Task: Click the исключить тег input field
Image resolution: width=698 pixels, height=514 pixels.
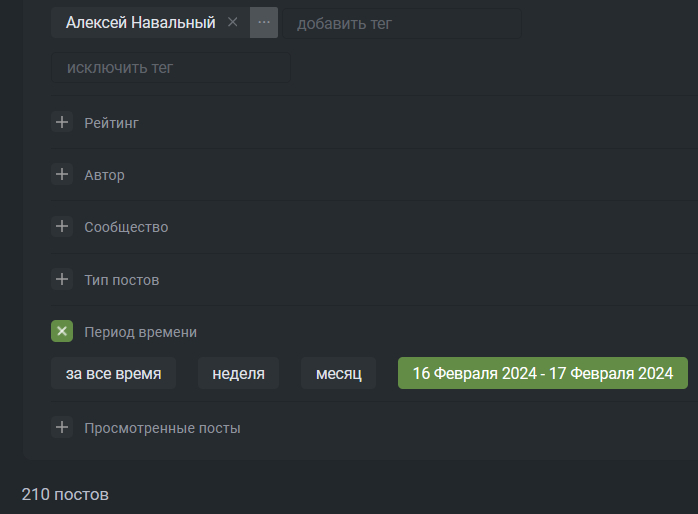Action: [170, 67]
